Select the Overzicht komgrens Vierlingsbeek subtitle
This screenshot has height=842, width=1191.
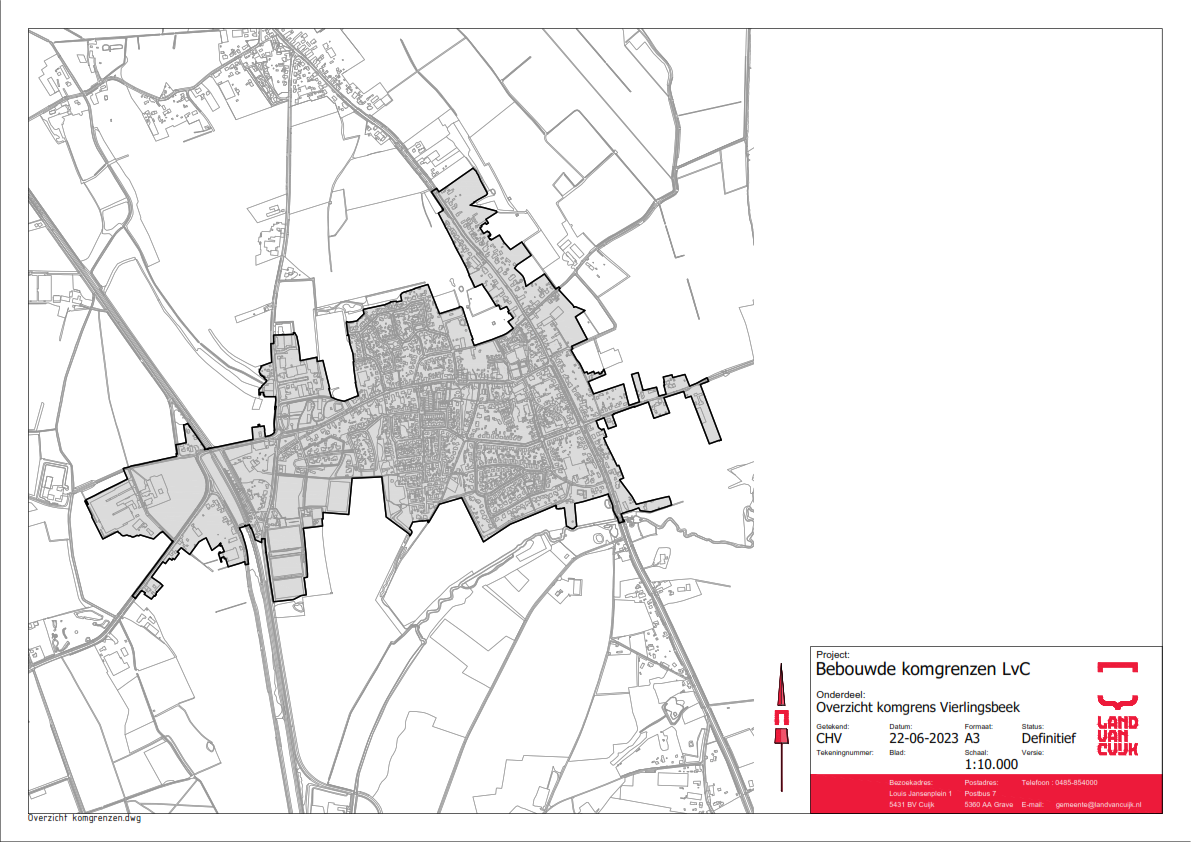(x=918, y=707)
